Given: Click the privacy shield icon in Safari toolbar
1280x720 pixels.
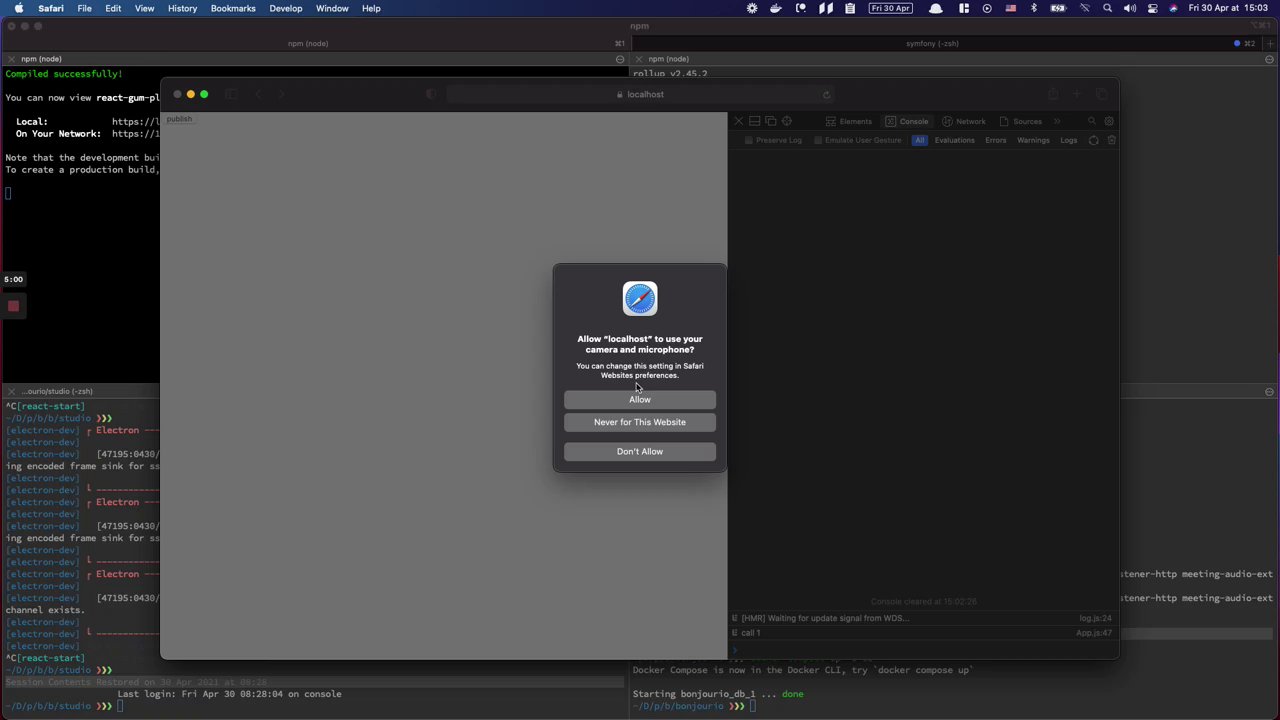Looking at the screenshot, I should click(431, 94).
